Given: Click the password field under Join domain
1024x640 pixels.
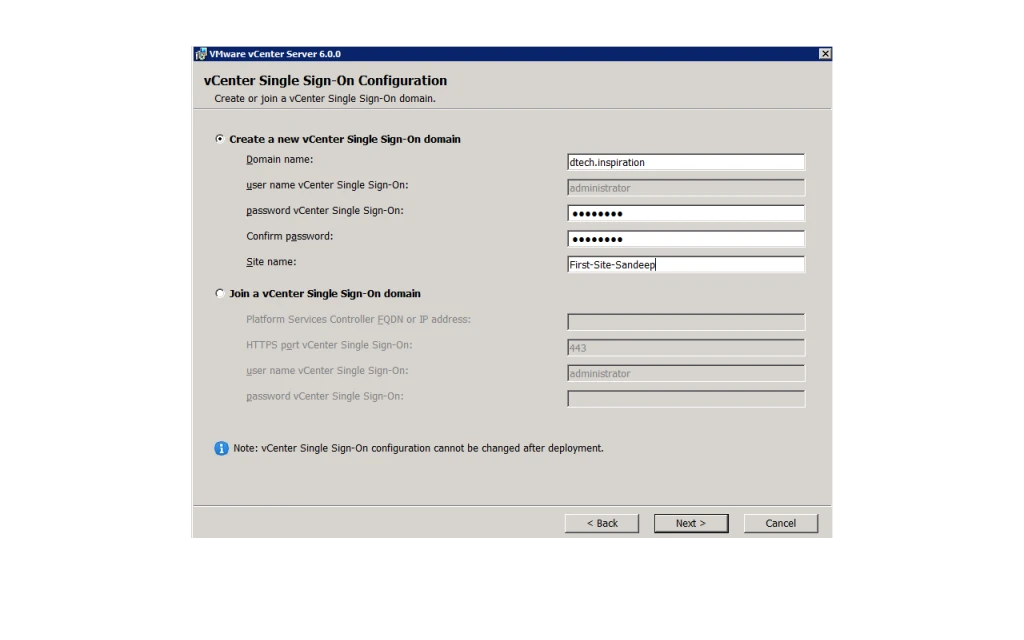Looking at the screenshot, I should point(686,398).
